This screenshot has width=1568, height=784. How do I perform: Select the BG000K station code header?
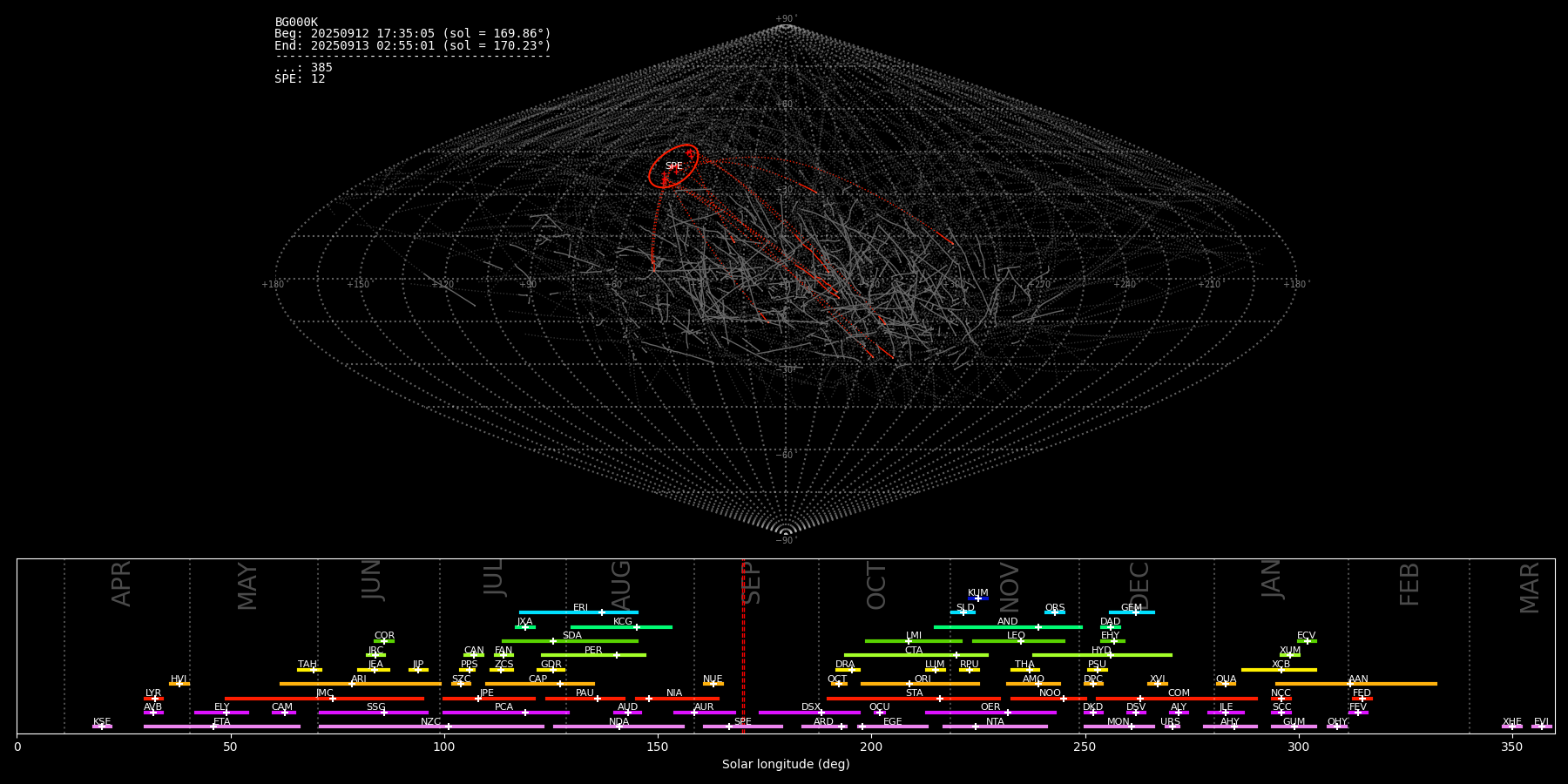296,23
